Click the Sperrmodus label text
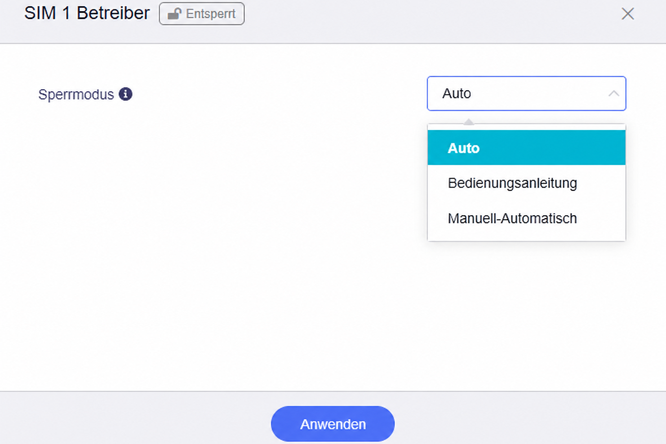The image size is (666, 444). click(76, 94)
